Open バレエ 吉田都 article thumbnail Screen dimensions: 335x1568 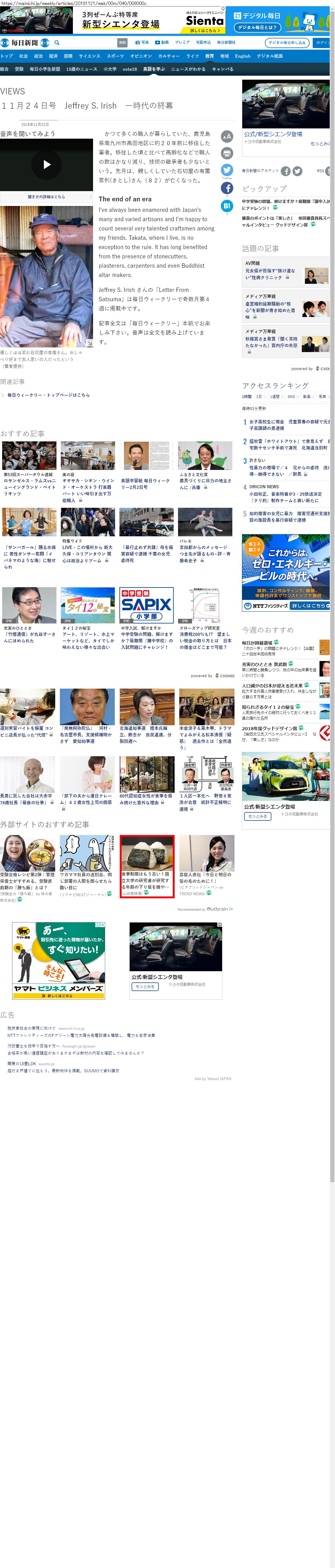(205, 522)
